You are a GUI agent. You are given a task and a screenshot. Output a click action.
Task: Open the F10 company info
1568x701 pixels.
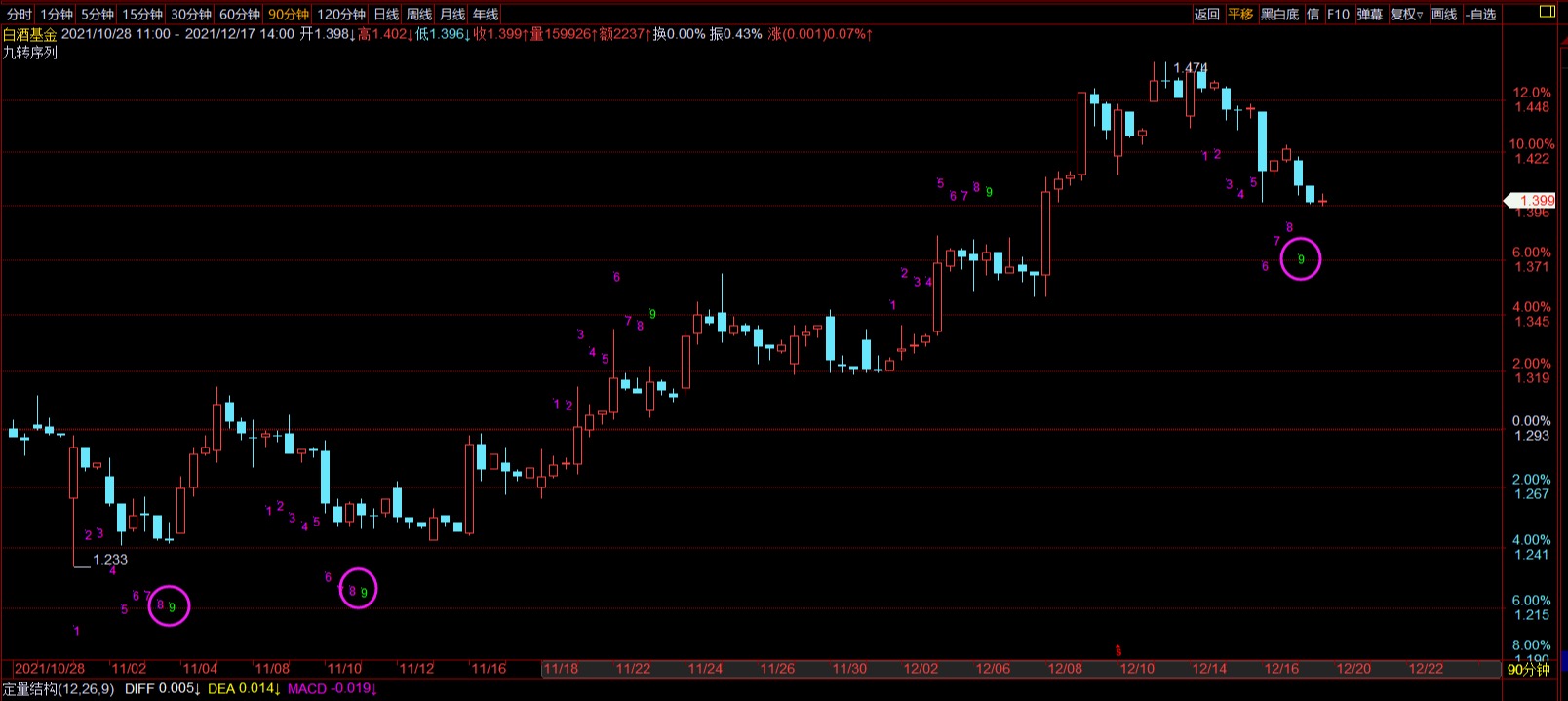pyautogui.click(x=1339, y=15)
